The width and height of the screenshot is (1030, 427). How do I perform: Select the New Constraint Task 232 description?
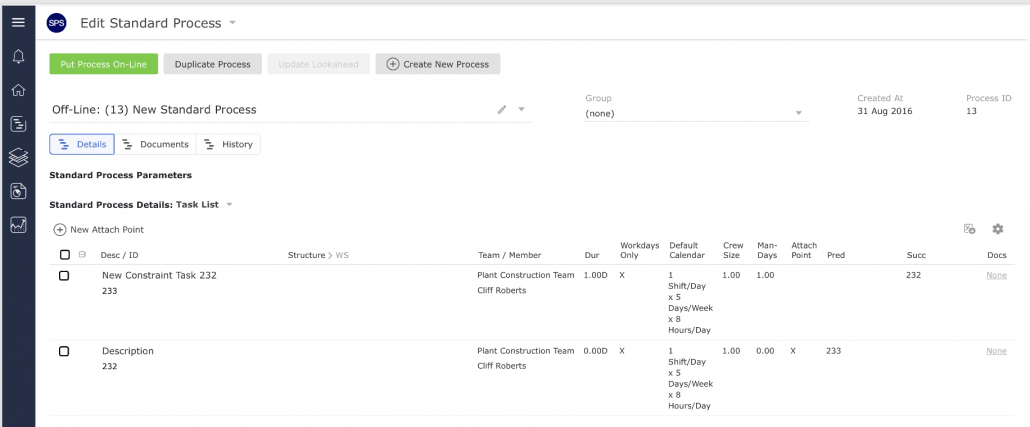[x=159, y=275]
